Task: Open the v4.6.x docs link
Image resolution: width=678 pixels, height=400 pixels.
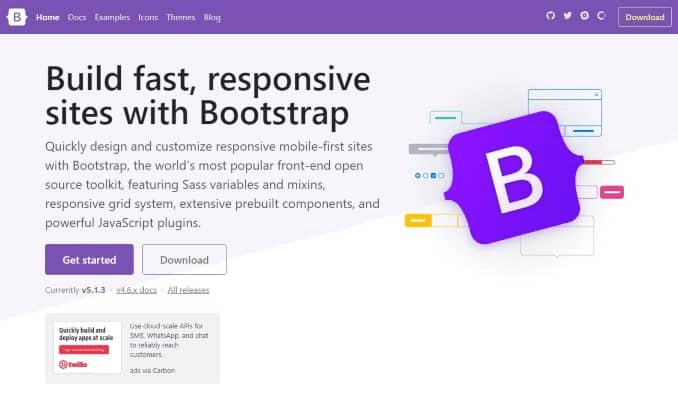Action: pyautogui.click(x=137, y=290)
